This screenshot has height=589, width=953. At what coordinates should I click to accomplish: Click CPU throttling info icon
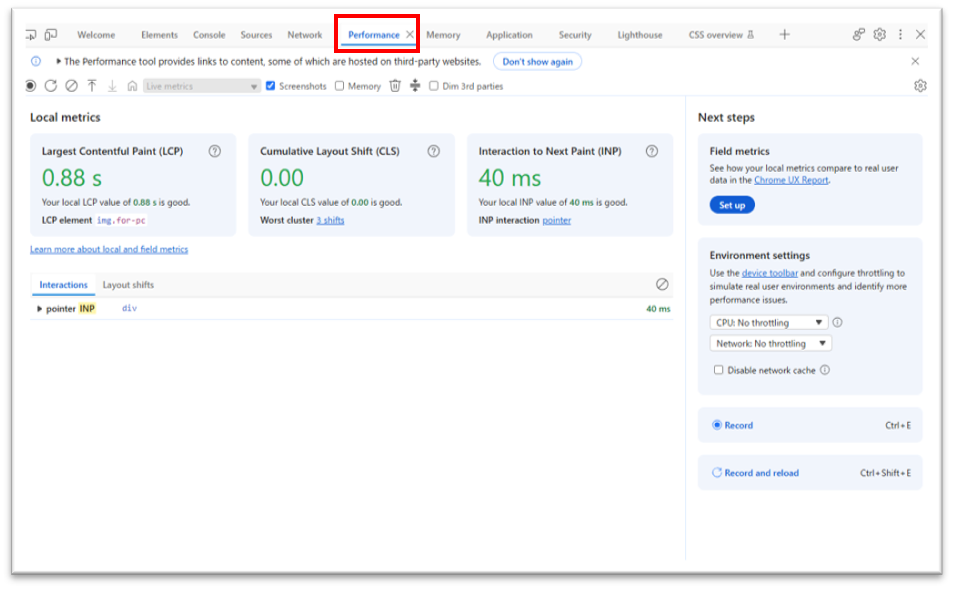click(x=838, y=323)
